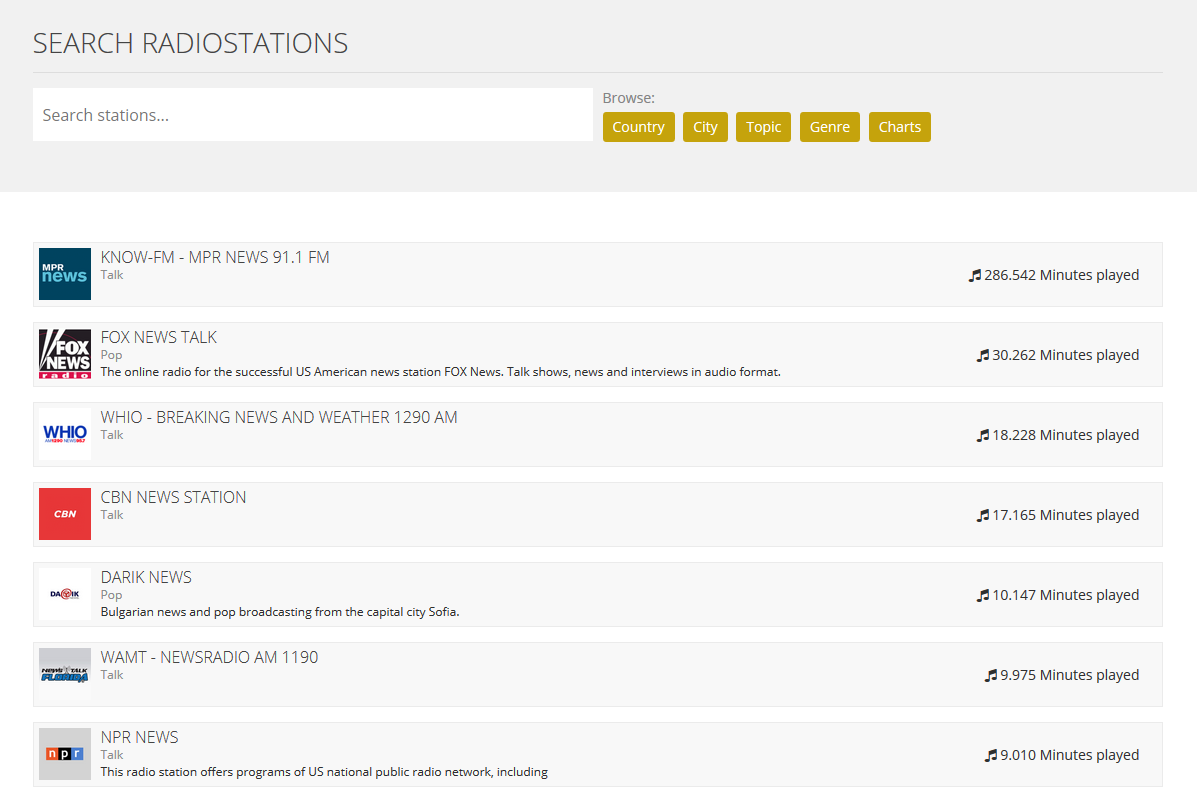Open the News Talk Florida logo

click(65, 674)
